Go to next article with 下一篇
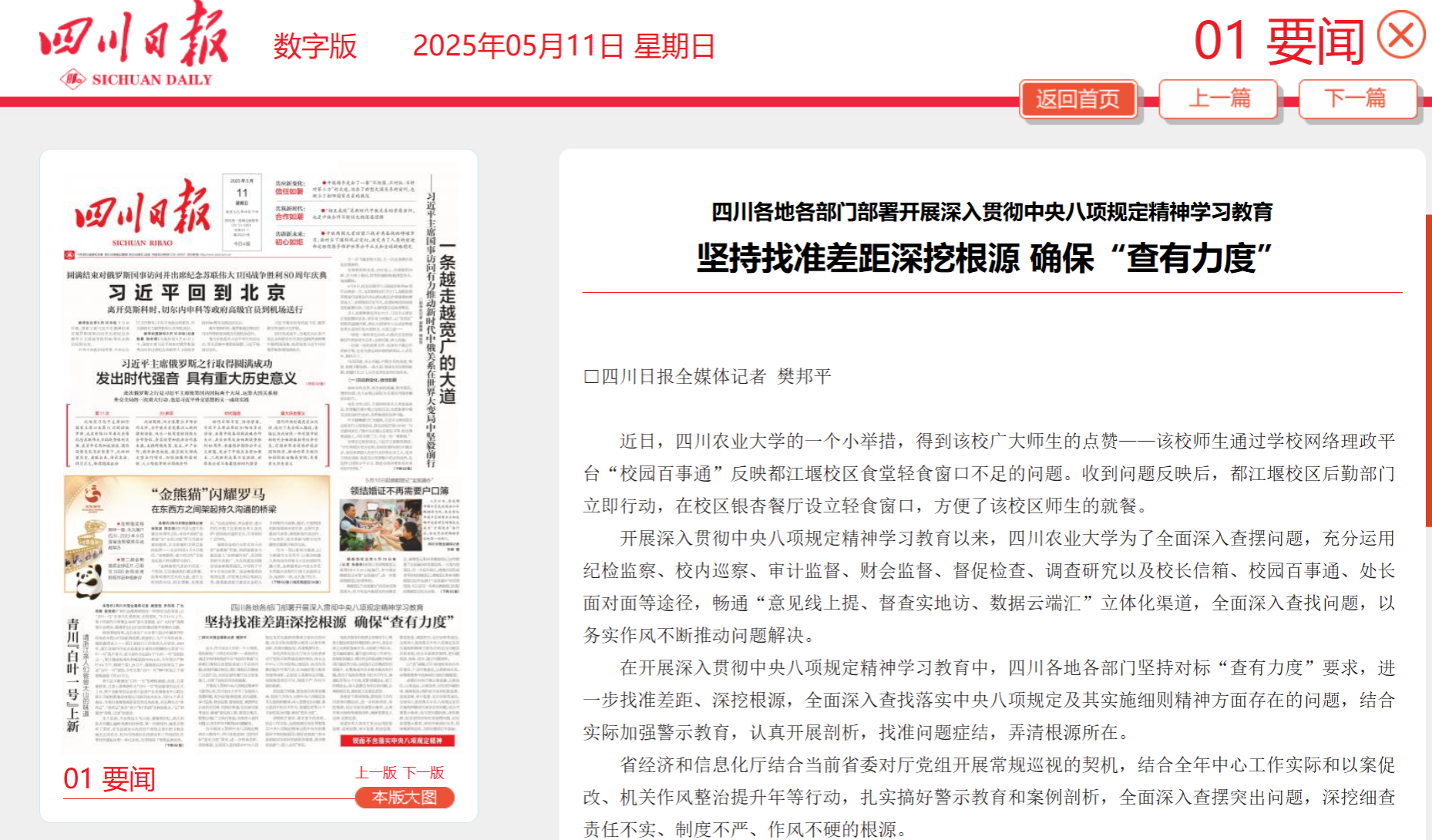This screenshot has width=1432, height=840. 1358,99
